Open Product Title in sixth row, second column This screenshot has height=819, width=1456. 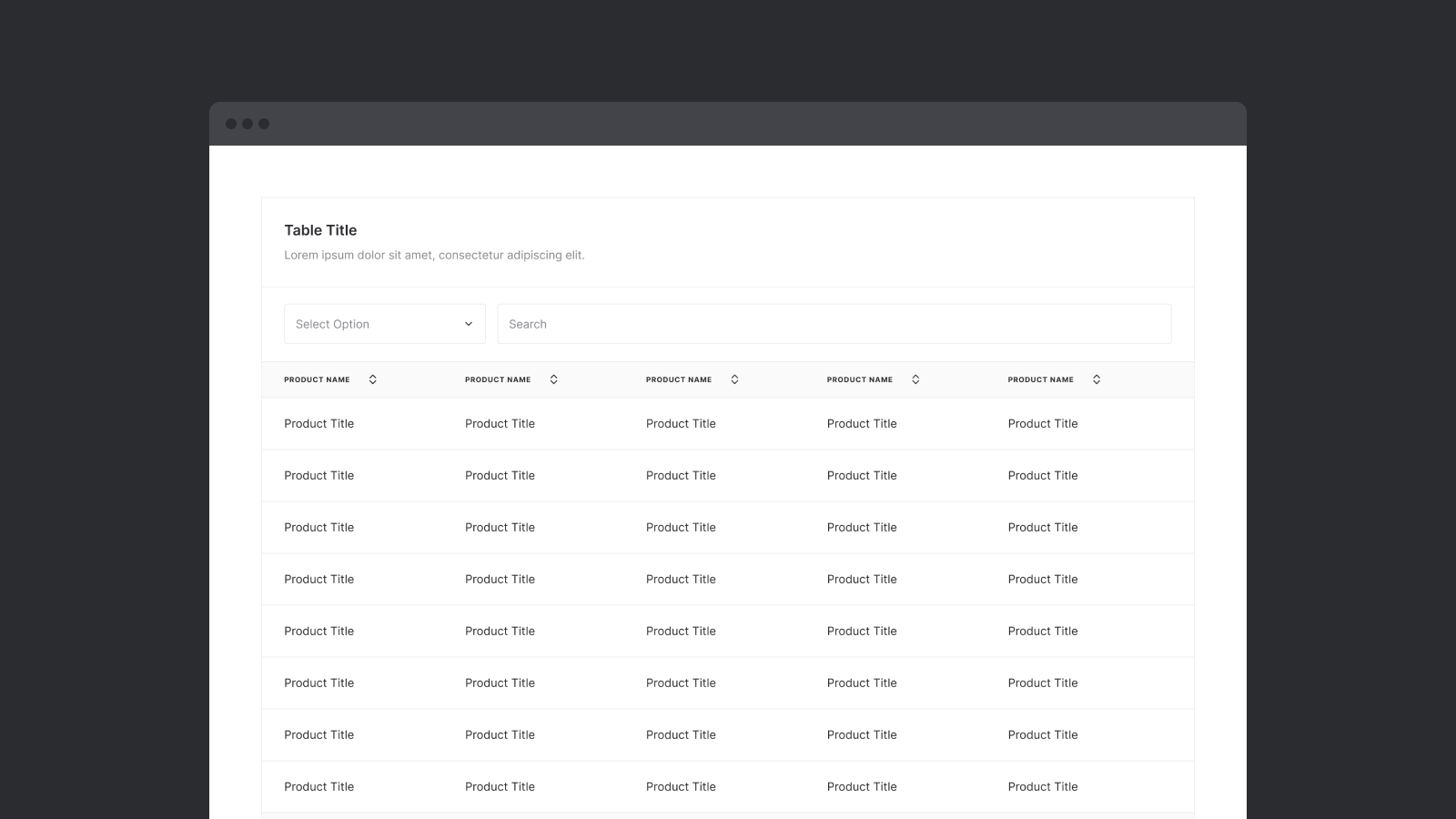tap(500, 682)
